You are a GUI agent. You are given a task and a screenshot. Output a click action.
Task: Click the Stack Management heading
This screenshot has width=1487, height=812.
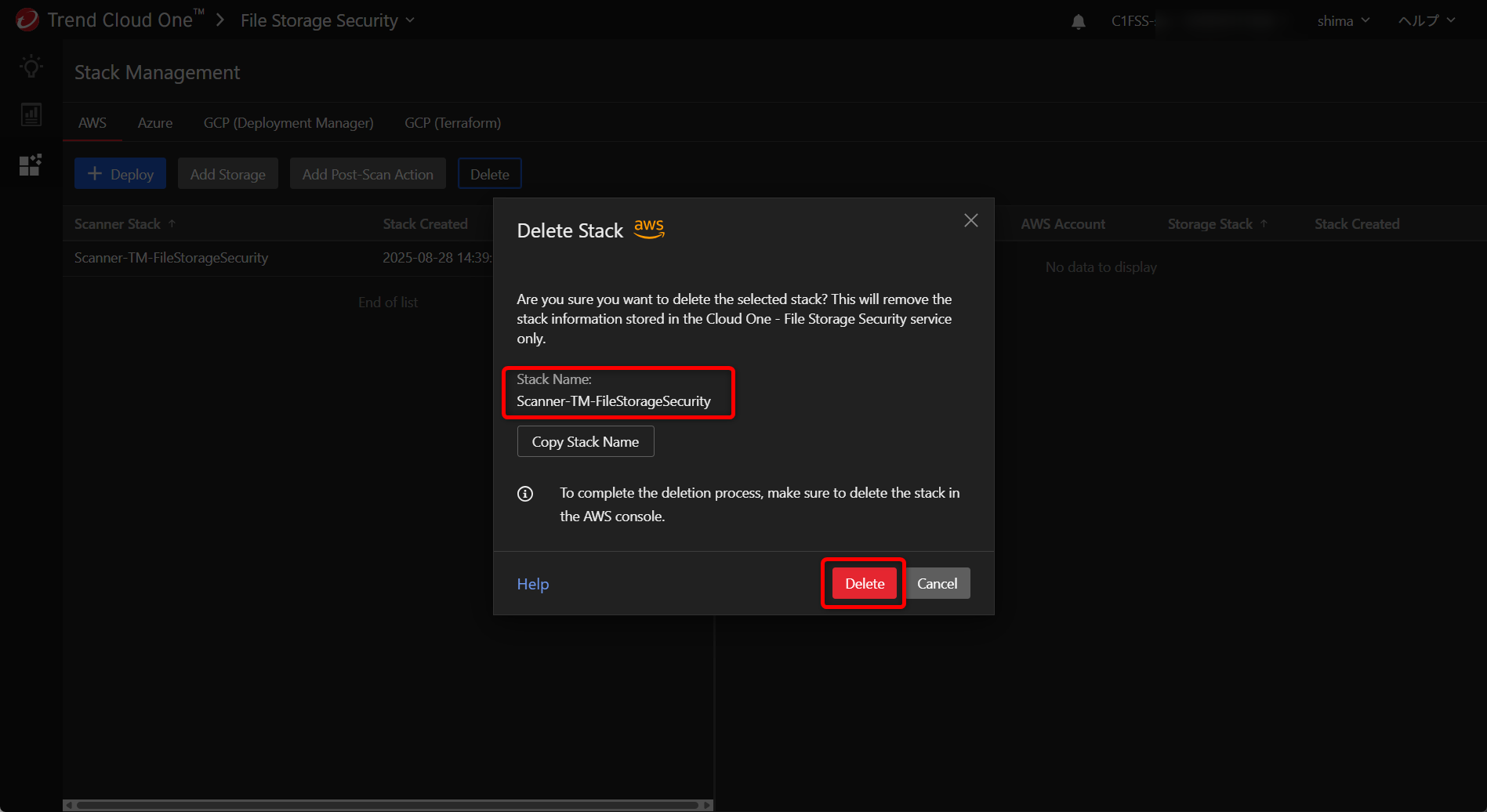tap(157, 73)
